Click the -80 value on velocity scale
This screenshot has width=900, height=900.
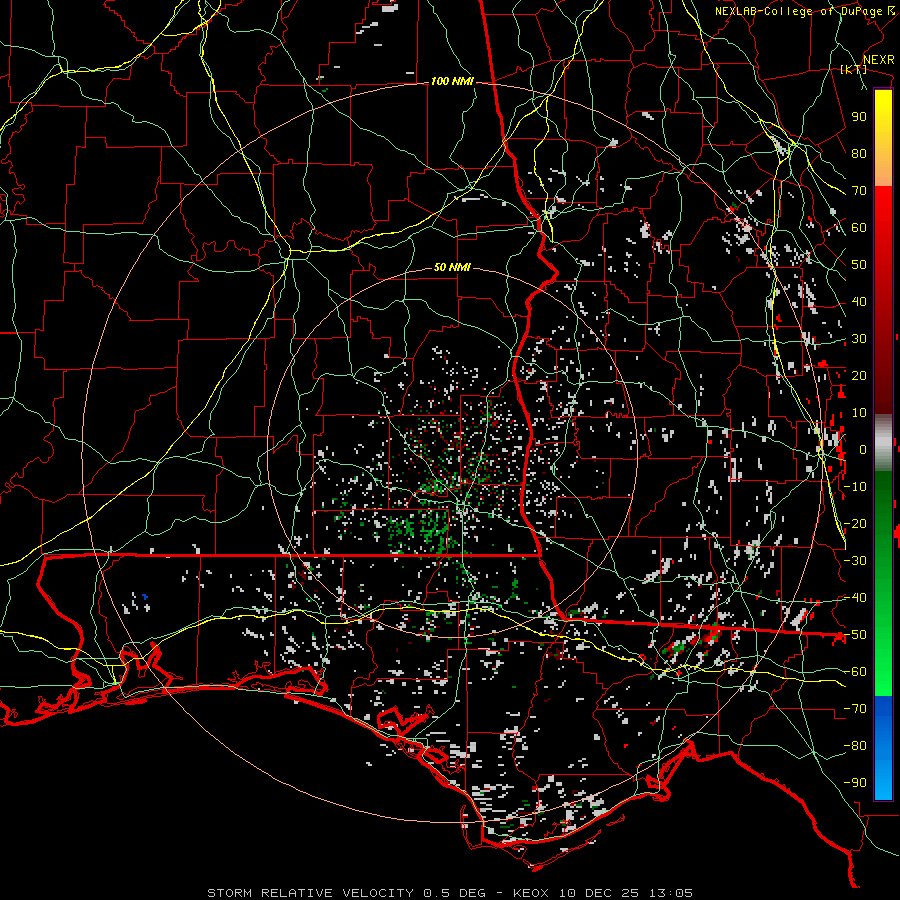point(855,746)
